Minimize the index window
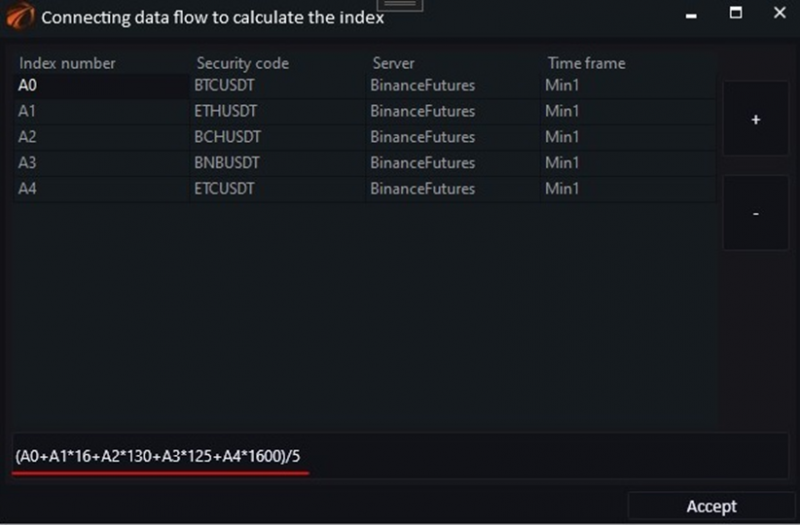 (x=691, y=16)
